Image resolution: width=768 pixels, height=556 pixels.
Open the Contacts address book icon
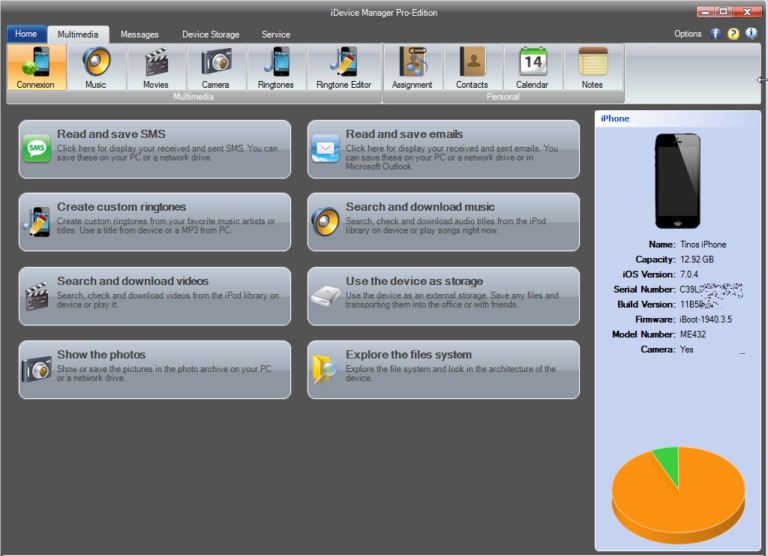[x=473, y=67]
